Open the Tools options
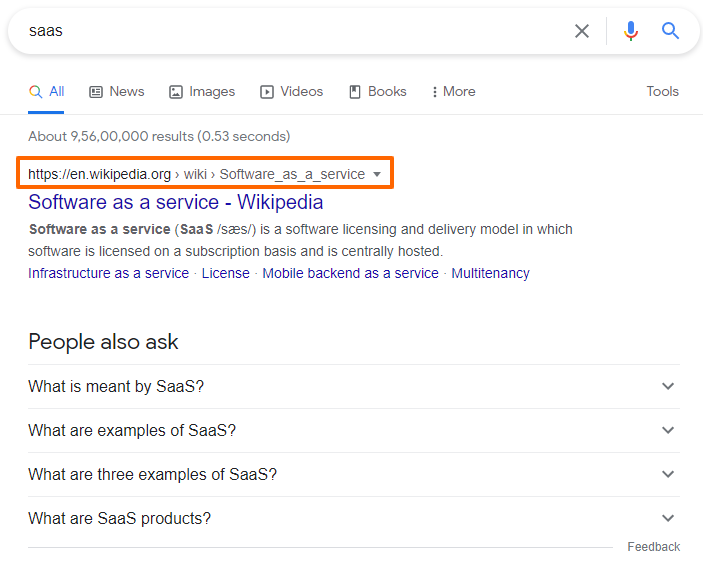 tap(662, 91)
